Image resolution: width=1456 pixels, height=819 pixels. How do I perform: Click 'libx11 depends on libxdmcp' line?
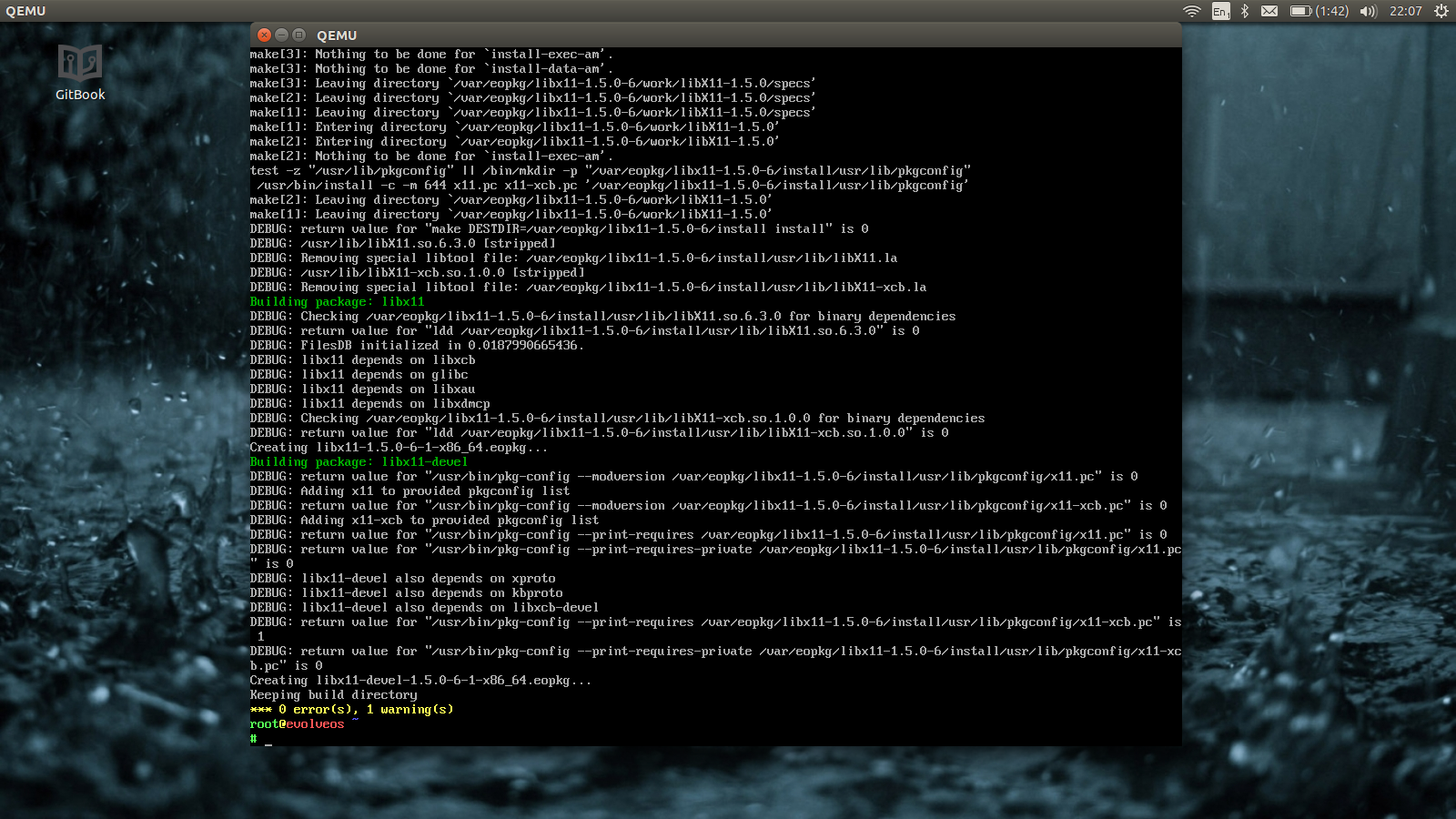click(x=370, y=403)
